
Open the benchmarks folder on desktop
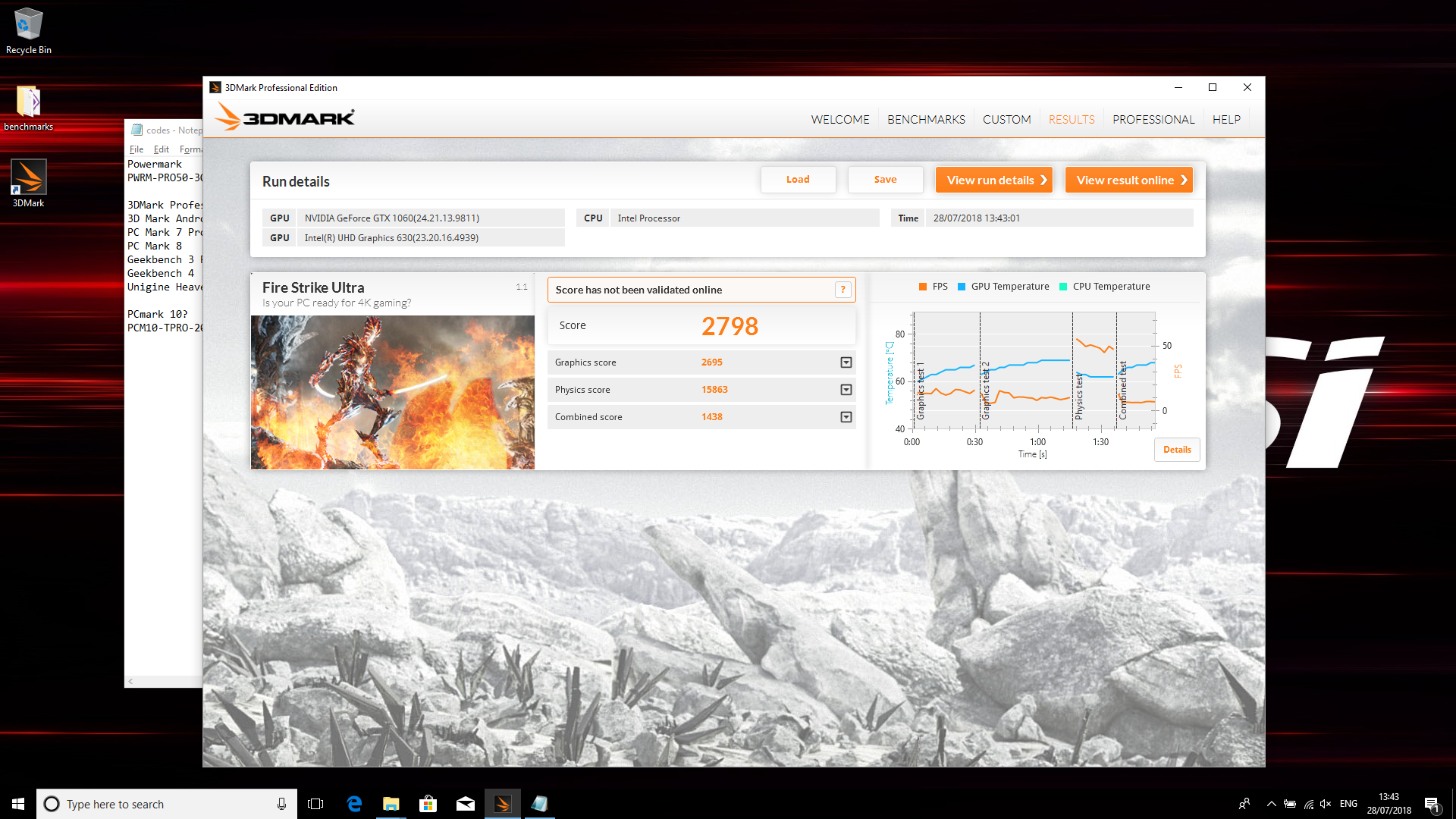point(28,102)
